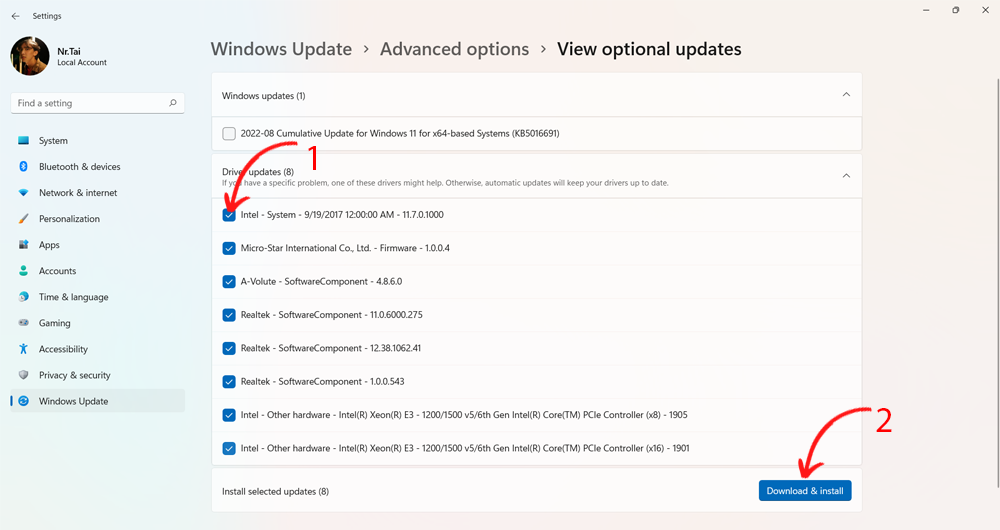Uncheck Intel PCIe Controller (x8) 1905 checkbox
1000x530 pixels.
pyautogui.click(x=229, y=415)
